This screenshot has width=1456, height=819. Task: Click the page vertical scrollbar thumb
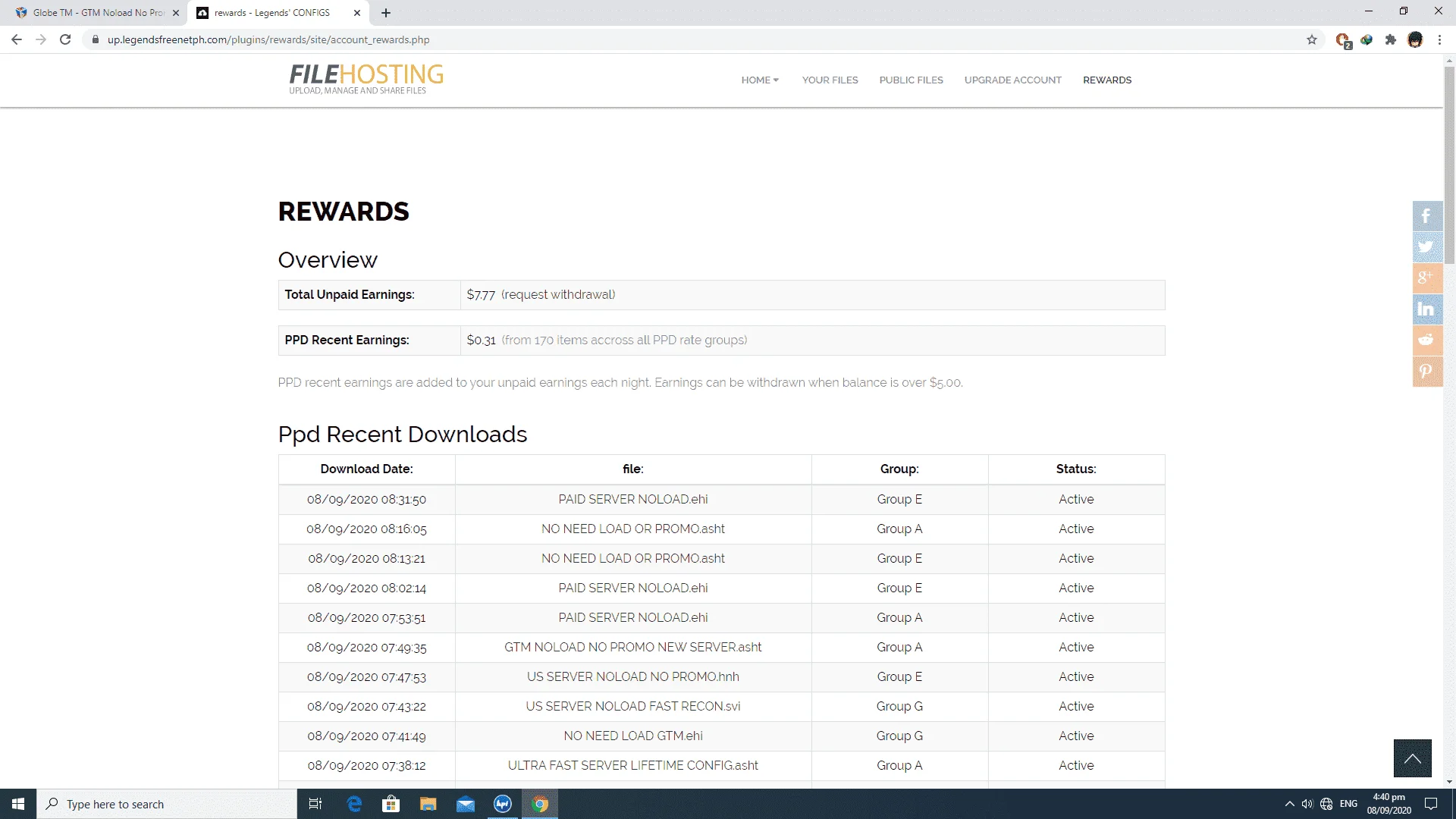1449,165
